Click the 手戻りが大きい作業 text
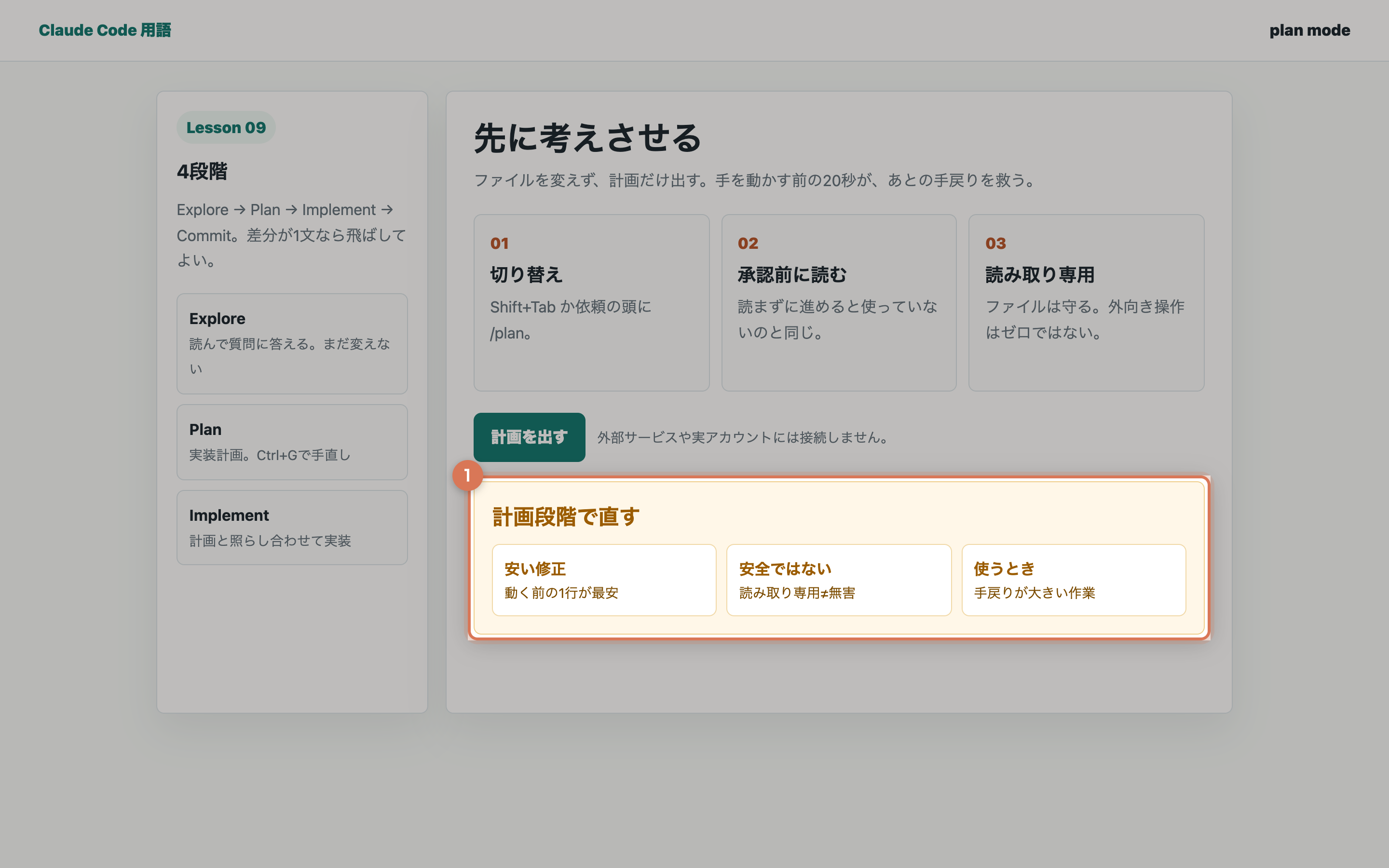Viewport: 1389px width, 868px height. click(x=1035, y=593)
